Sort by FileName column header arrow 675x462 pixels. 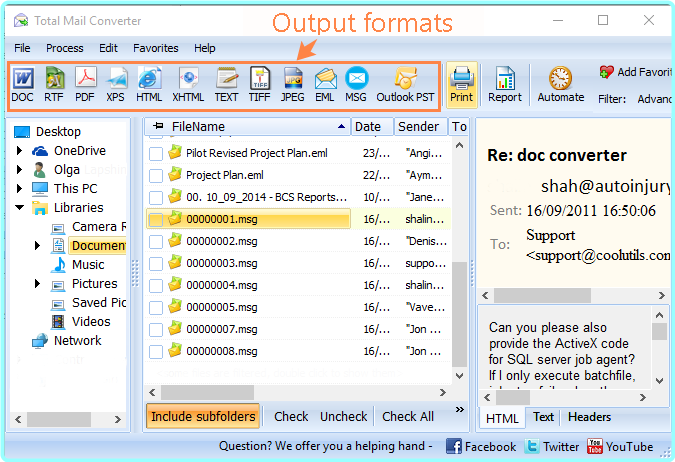coord(341,127)
